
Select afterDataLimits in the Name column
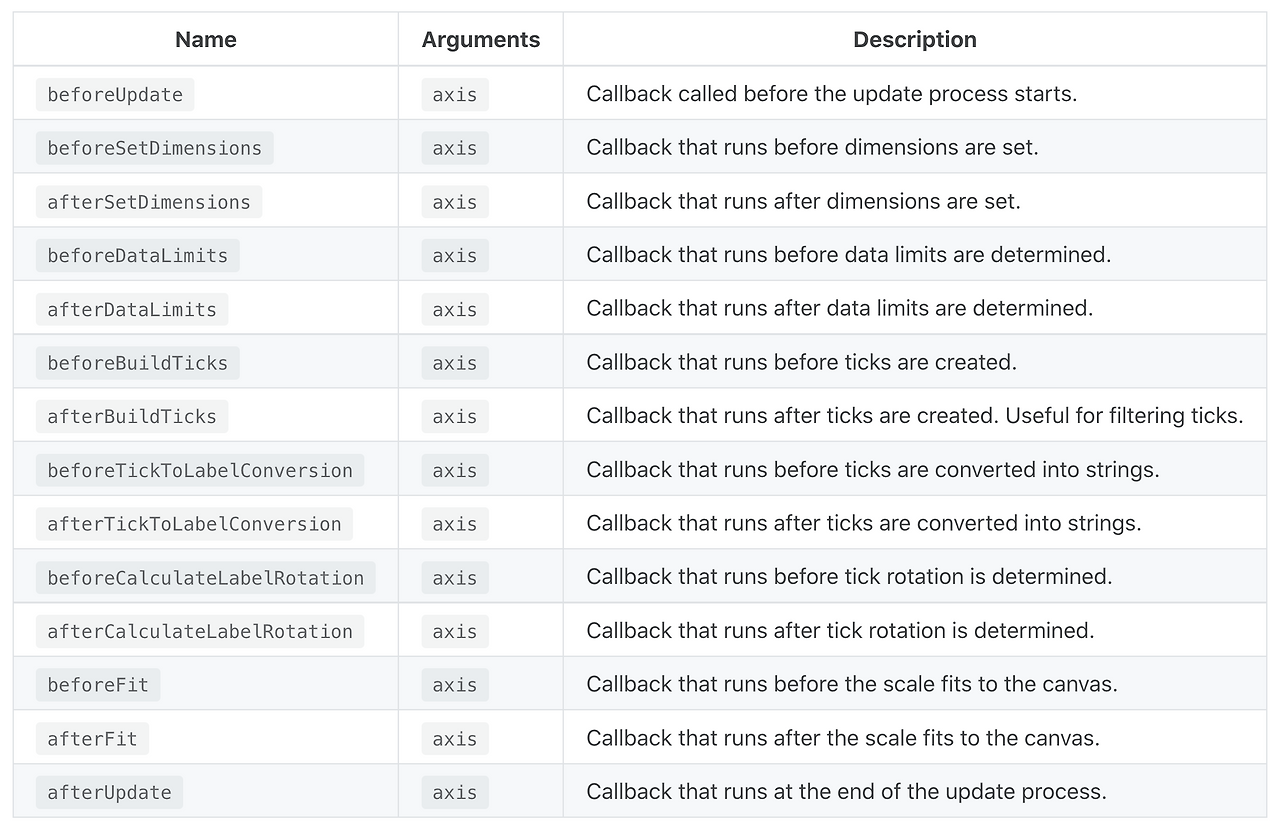tap(132, 310)
